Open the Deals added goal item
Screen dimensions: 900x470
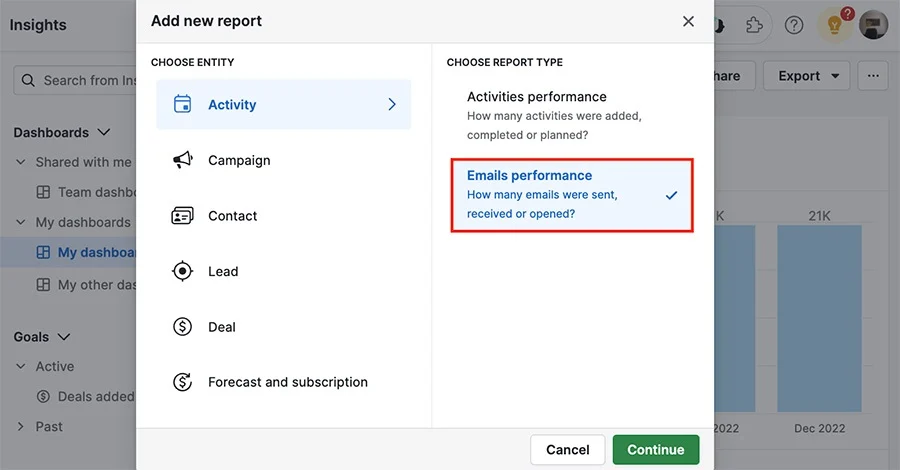tap(85, 397)
